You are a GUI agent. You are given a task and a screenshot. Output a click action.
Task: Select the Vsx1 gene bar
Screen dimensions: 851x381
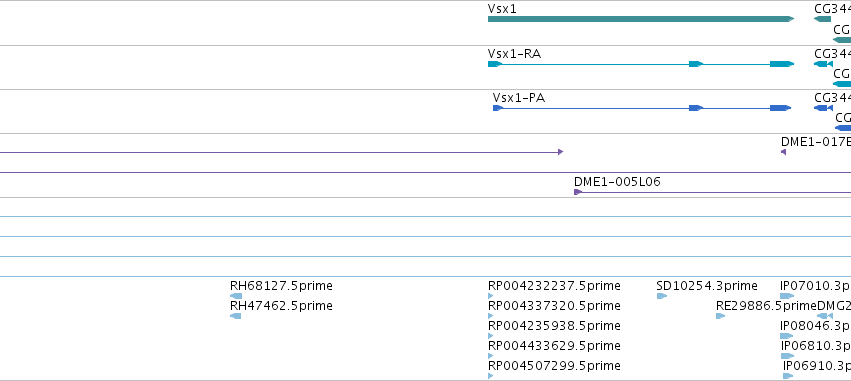(x=641, y=19)
